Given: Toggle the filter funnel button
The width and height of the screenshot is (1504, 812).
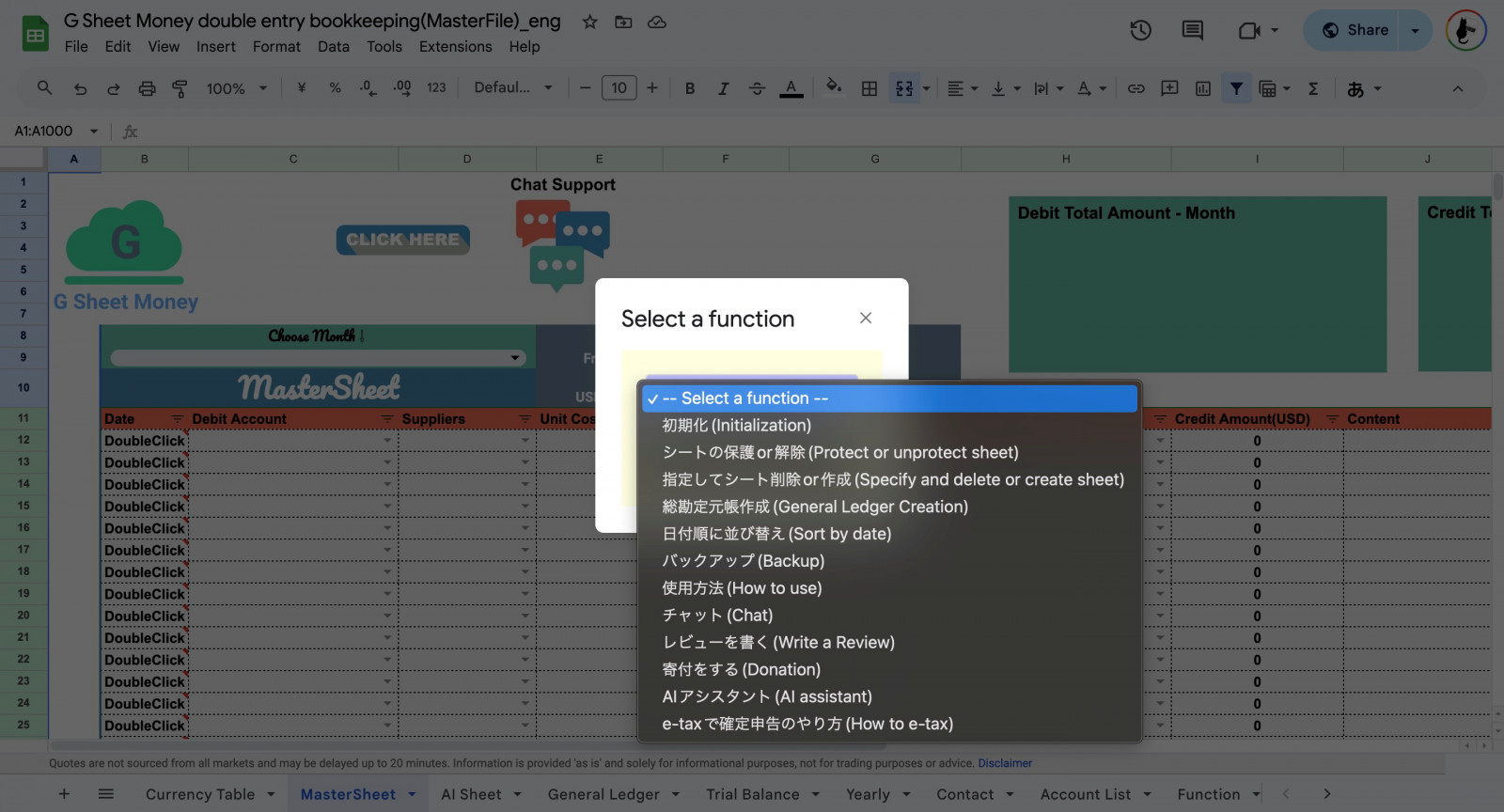Looking at the screenshot, I should 1236,88.
